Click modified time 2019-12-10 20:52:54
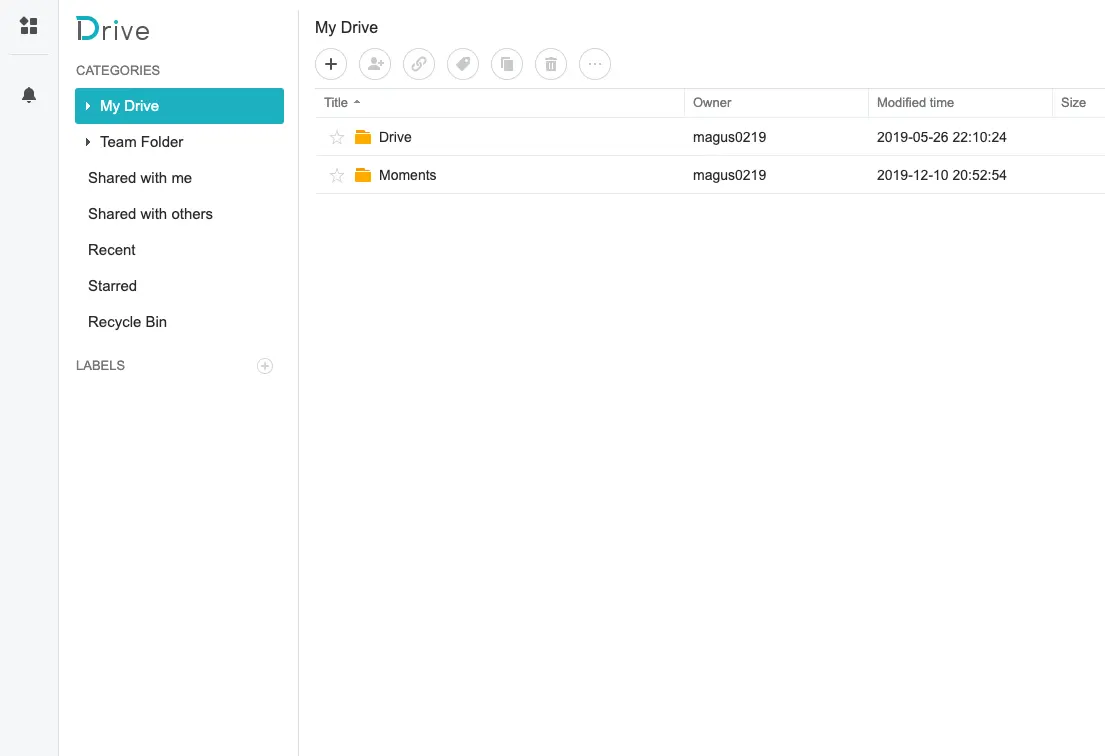 click(x=942, y=175)
